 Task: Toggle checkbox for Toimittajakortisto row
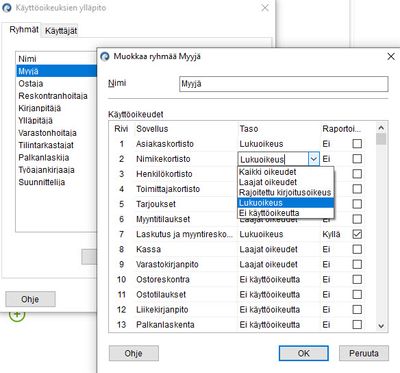point(357,189)
